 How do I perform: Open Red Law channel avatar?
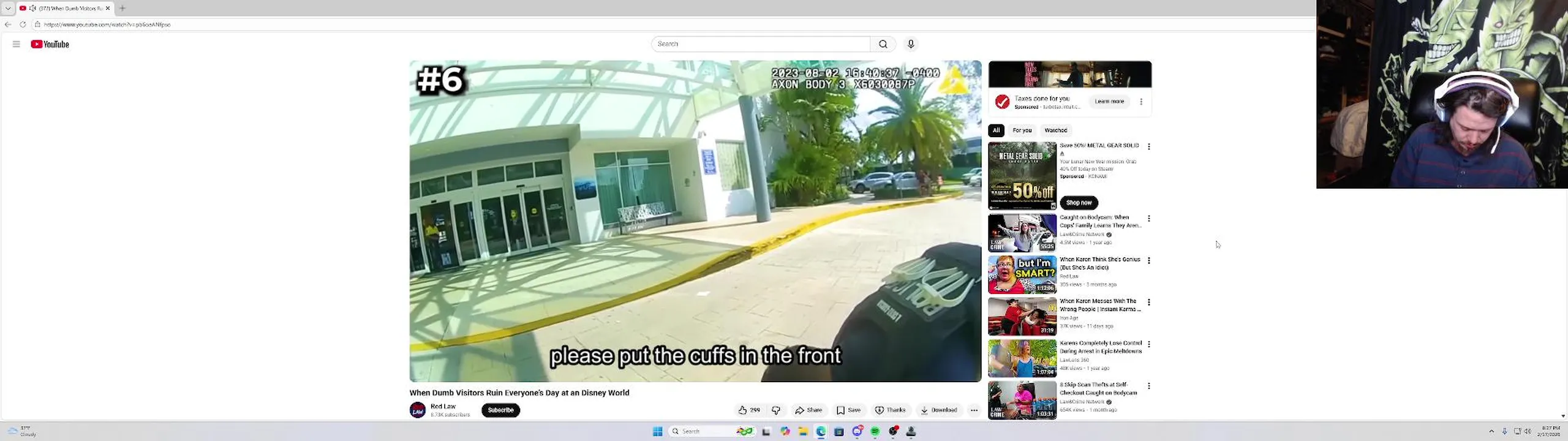[x=418, y=410]
